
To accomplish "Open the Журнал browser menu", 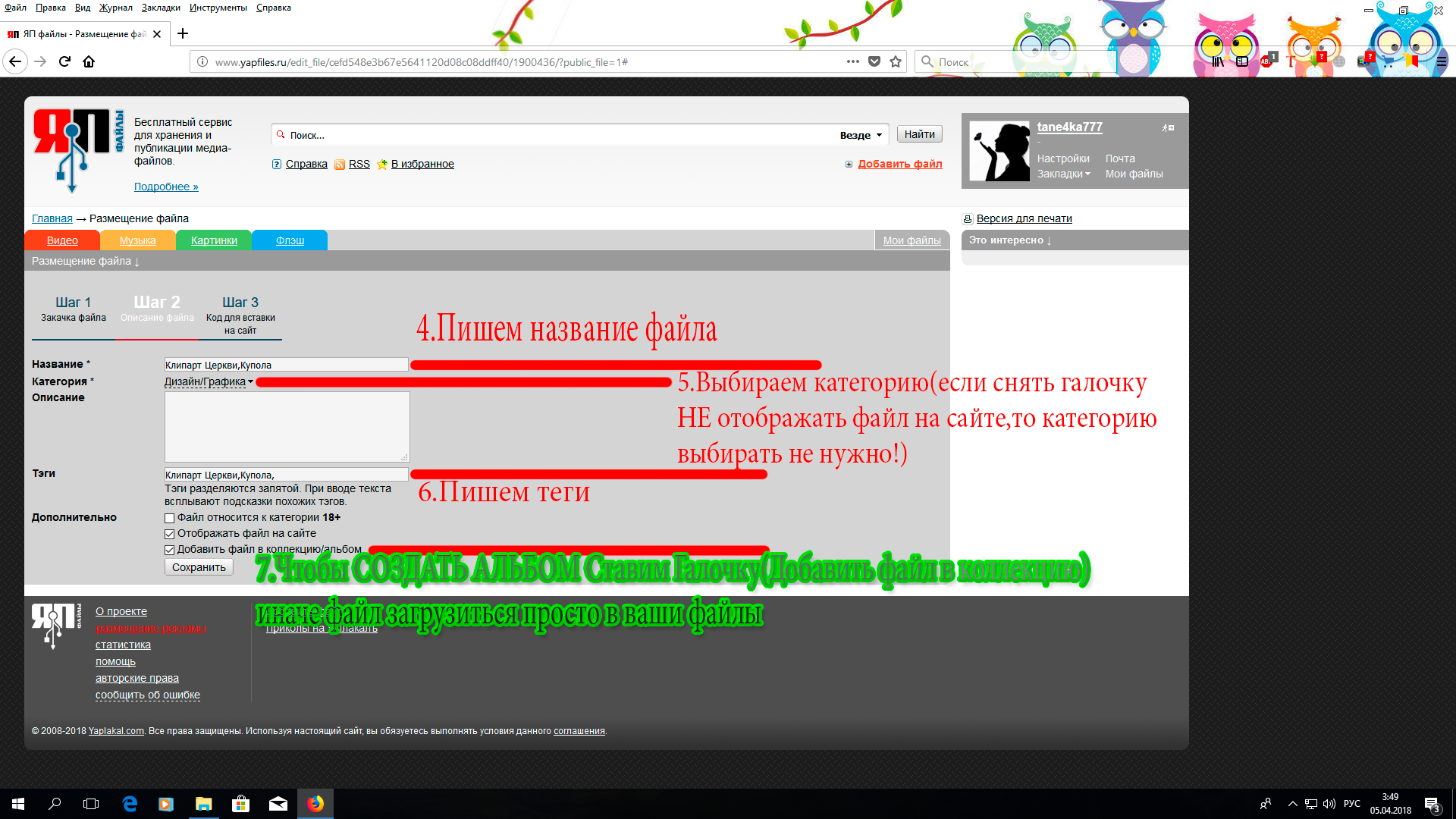I will pyautogui.click(x=115, y=8).
